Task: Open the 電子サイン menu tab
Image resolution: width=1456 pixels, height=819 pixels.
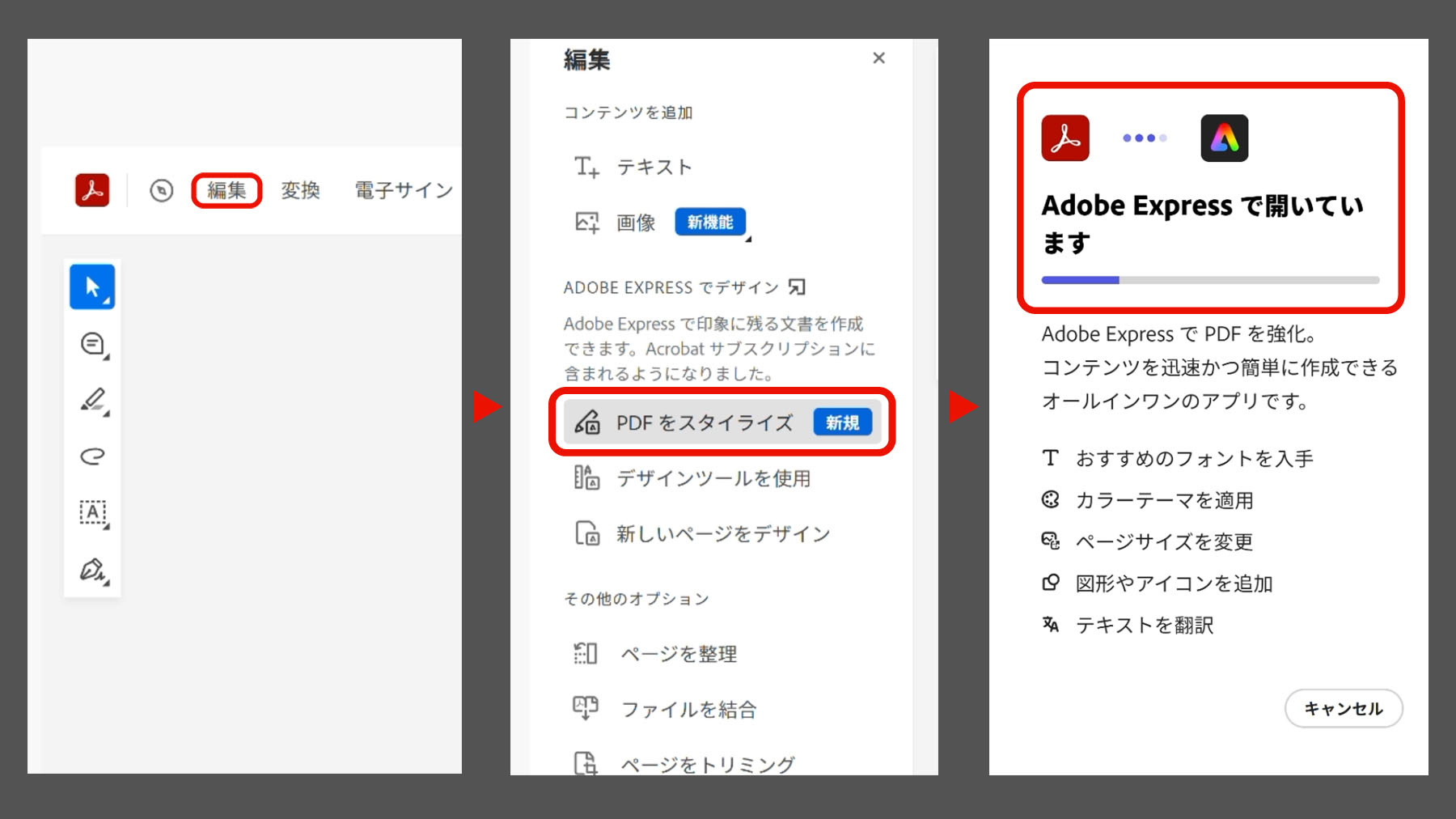Action: [404, 190]
